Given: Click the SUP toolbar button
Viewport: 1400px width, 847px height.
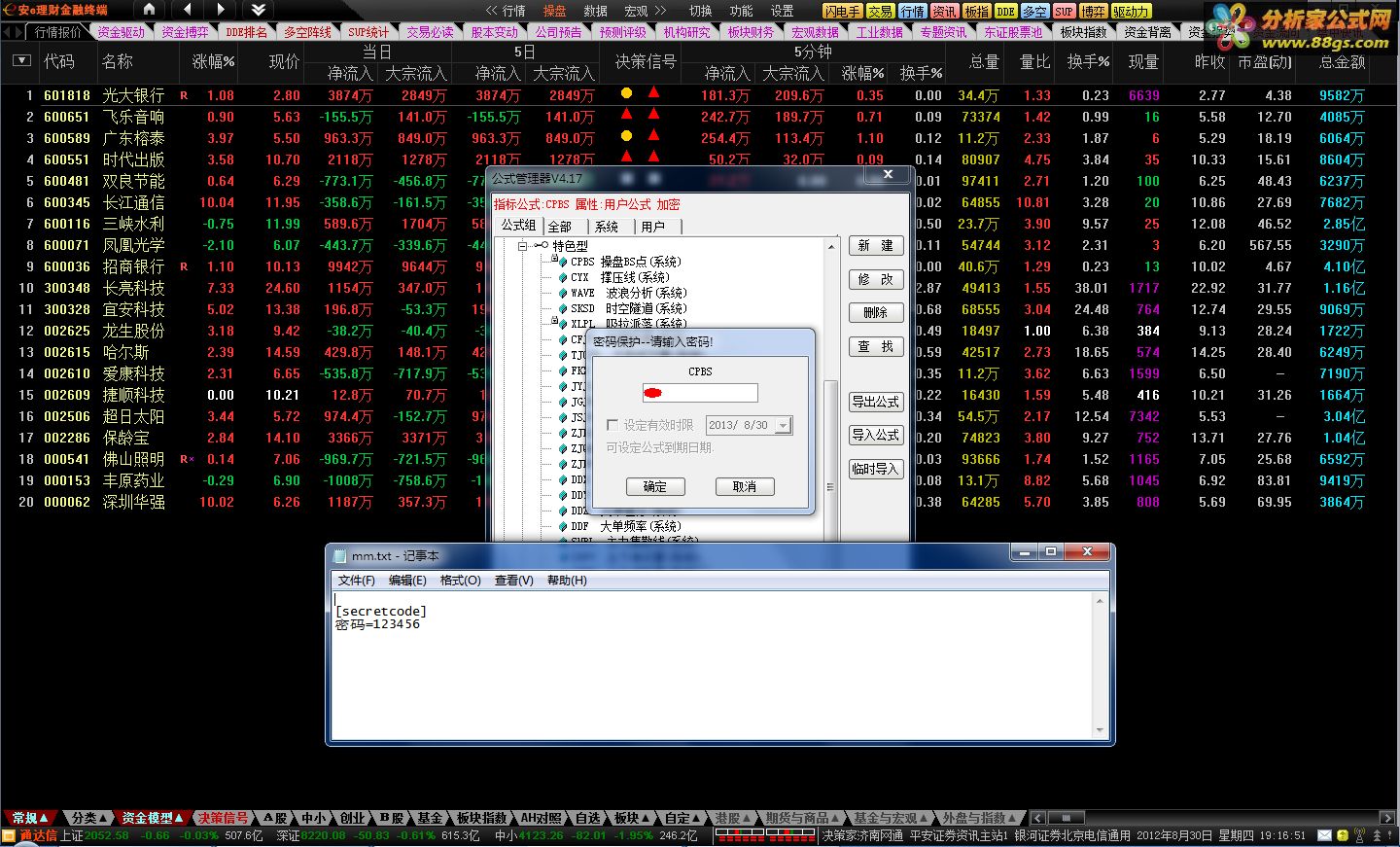Looking at the screenshot, I should 1065,11.
